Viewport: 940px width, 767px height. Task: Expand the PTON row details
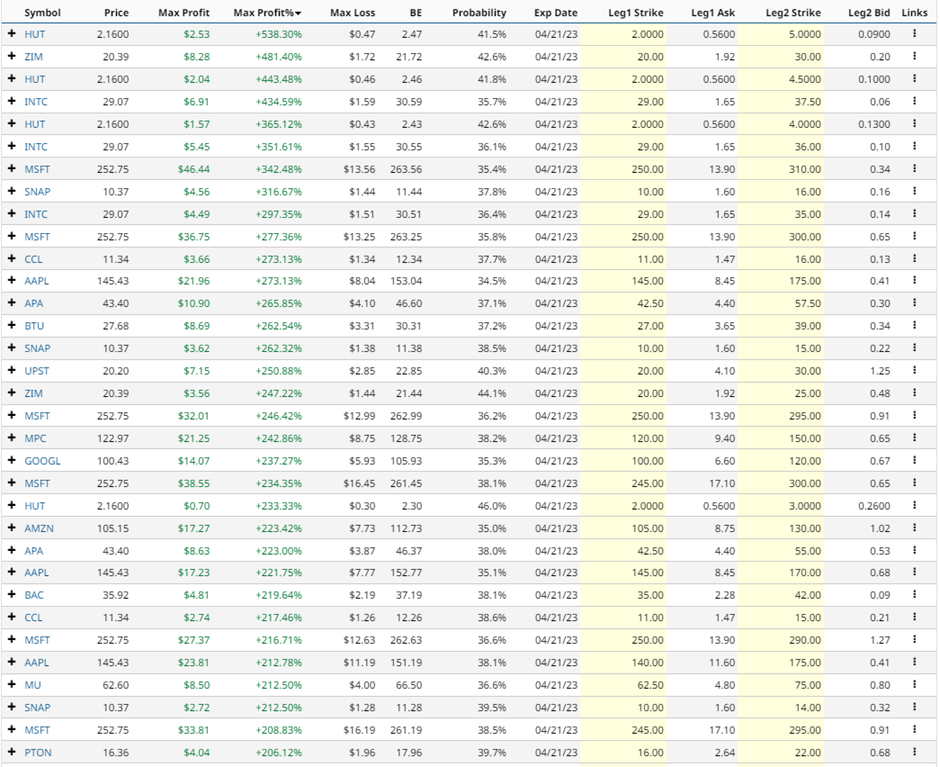11,751
